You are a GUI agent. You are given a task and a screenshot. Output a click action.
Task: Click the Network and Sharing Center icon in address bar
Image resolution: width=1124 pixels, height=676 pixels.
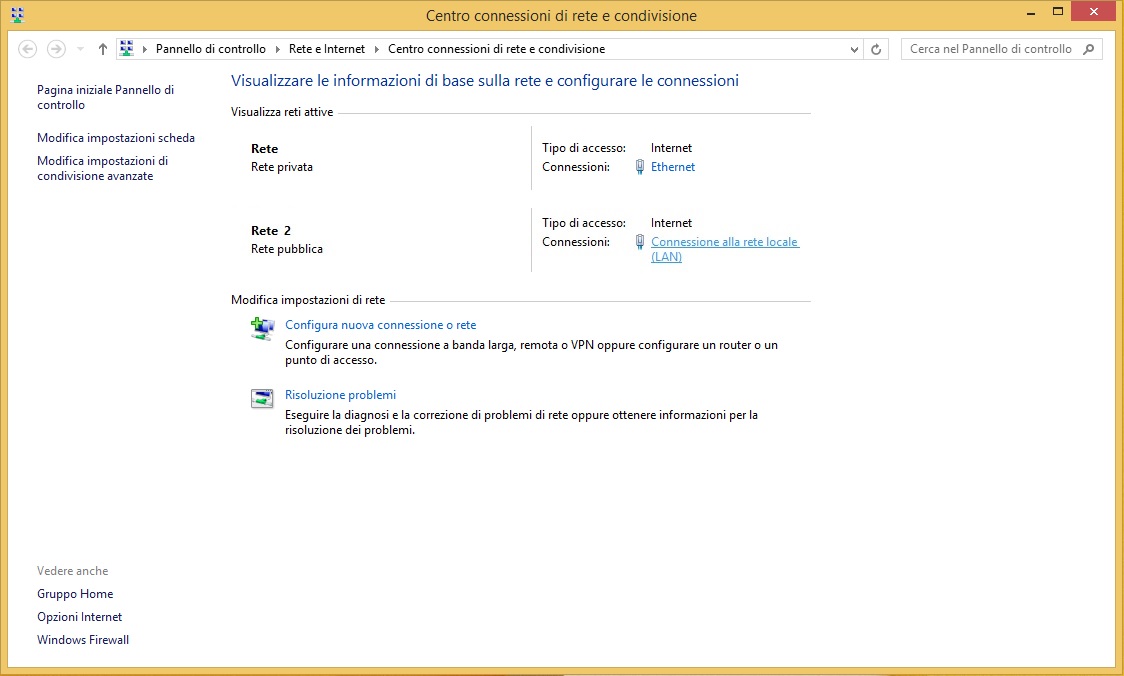[x=126, y=47]
